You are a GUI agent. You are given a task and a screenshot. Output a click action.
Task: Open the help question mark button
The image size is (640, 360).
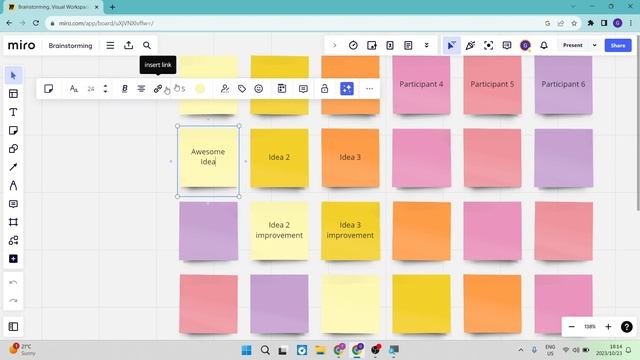[x=627, y=327]
